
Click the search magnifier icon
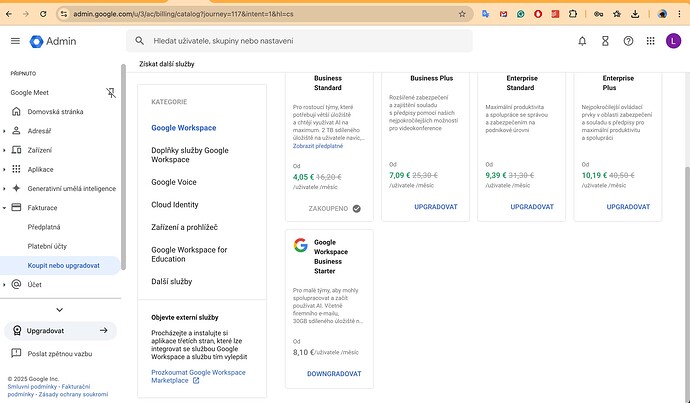pyautogui.click(x=139, y=41)
